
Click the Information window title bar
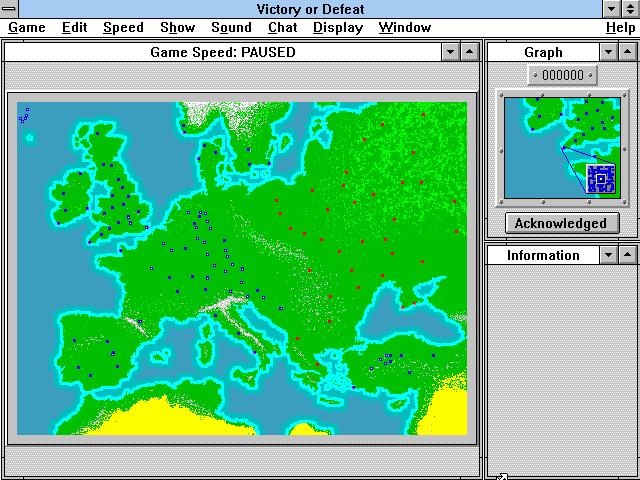point(543,255)
